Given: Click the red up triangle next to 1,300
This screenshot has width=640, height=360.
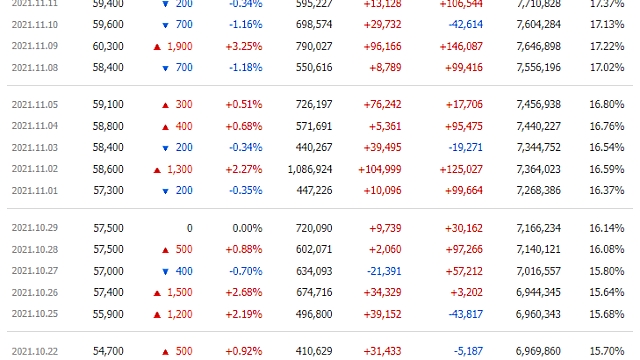Looking at the screenshot, I should tap(157, 170).
